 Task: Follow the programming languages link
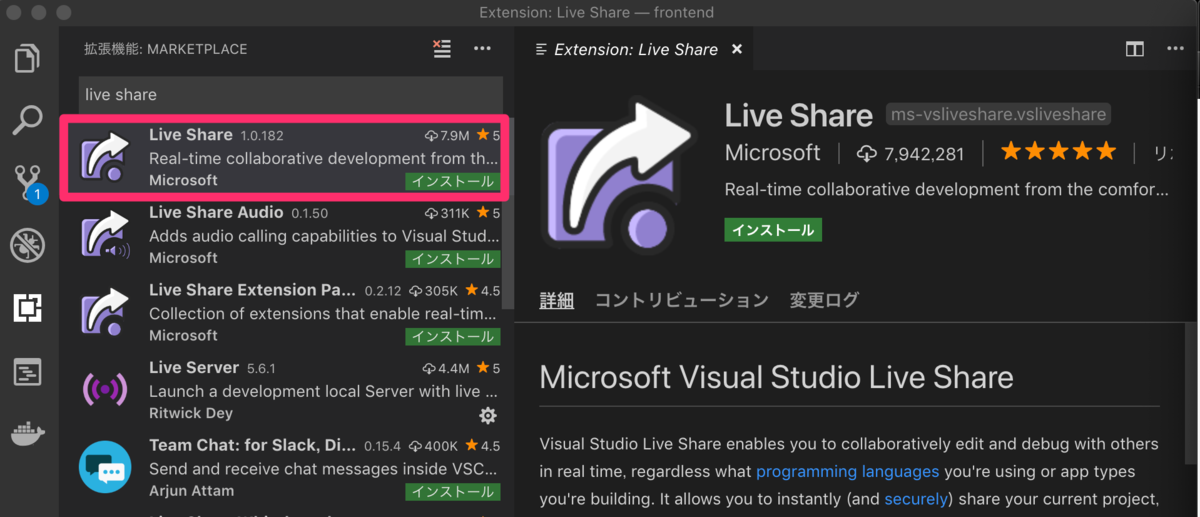click(848, 471)
